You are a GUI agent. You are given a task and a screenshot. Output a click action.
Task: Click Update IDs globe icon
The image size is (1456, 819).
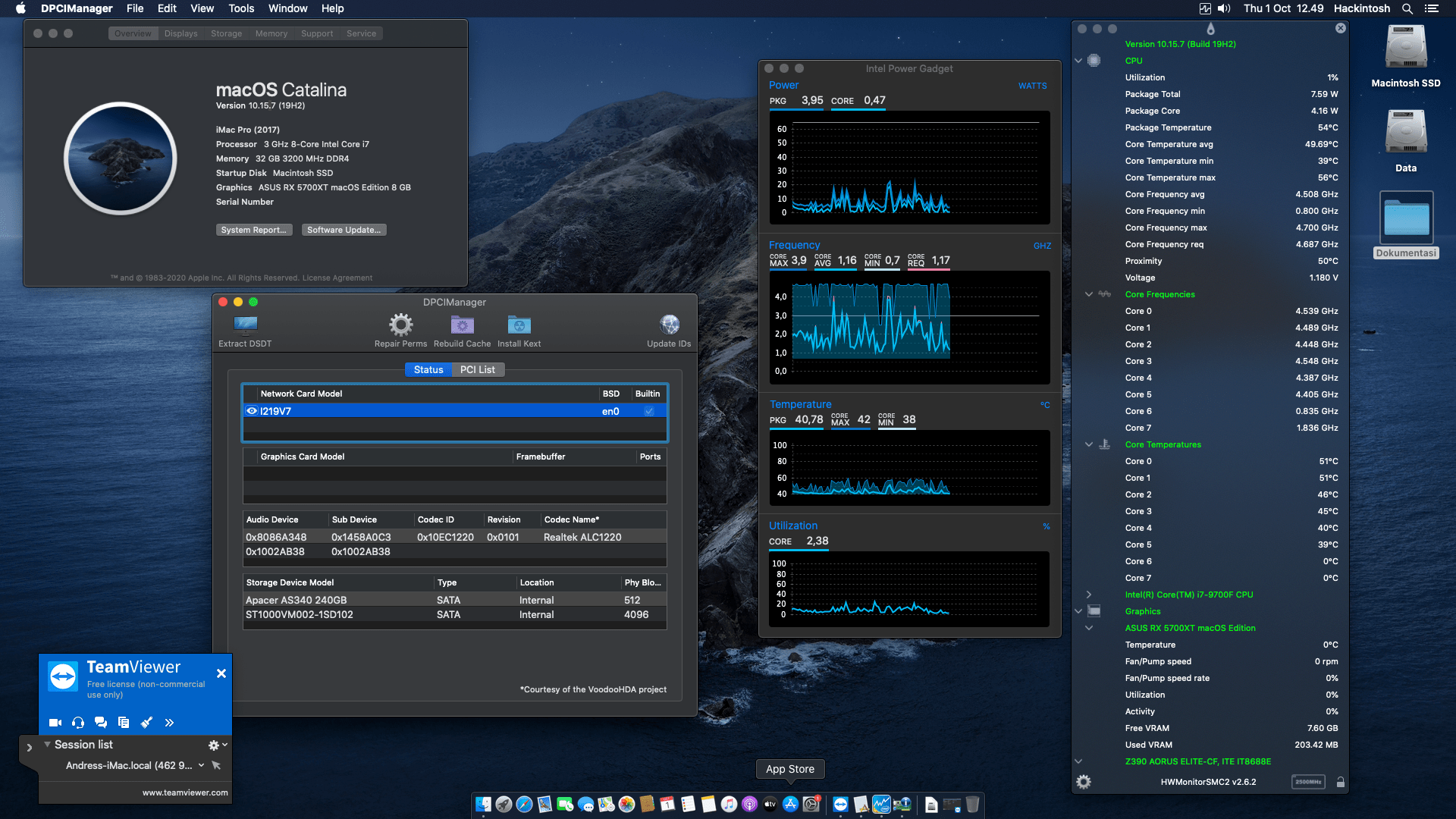click(x=669, y=325)
